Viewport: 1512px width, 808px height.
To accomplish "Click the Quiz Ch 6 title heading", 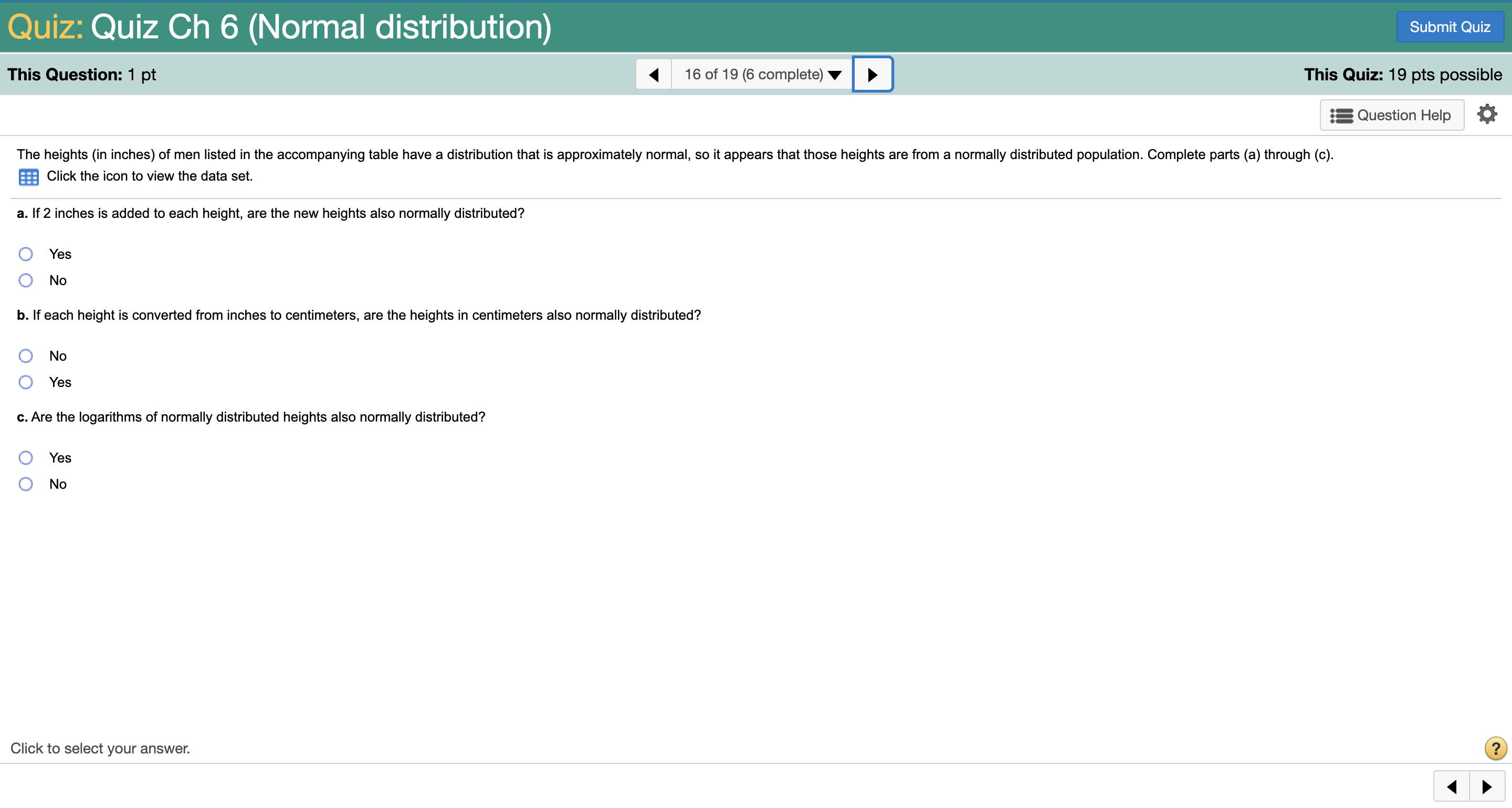I will coord(320,27).
